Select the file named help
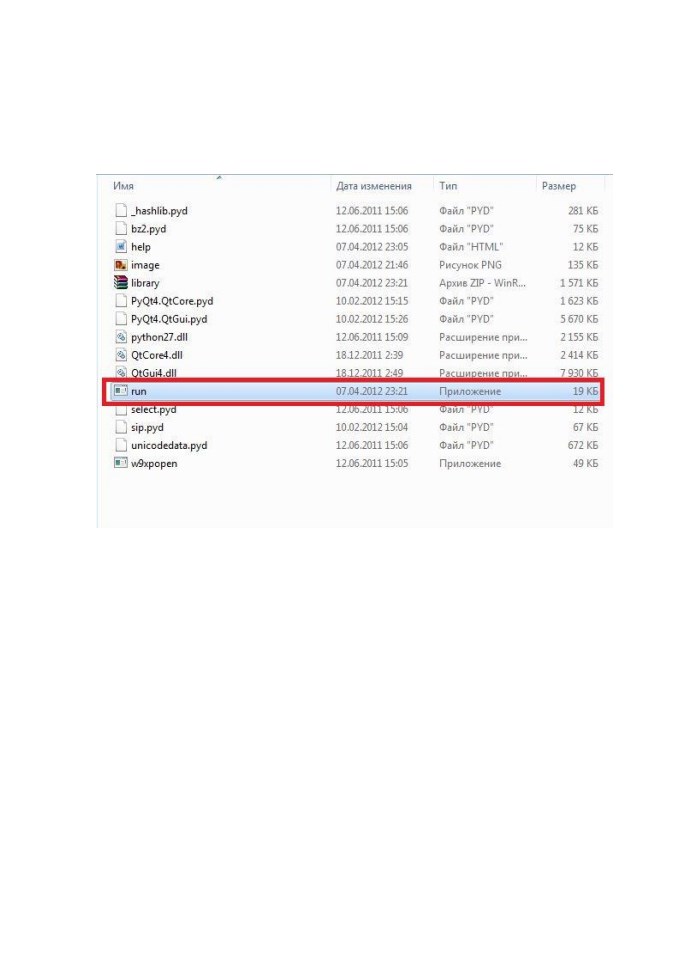This screenshot has width=678, height=960. click(140, 247)
